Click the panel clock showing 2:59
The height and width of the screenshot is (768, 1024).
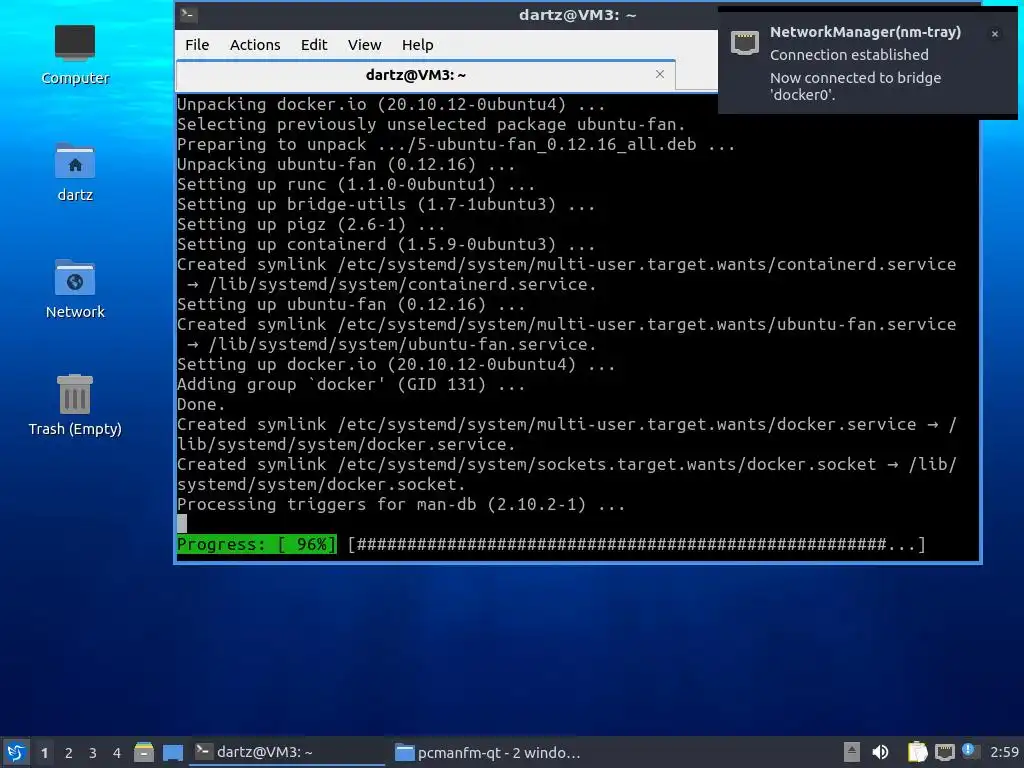click(x=1004, y=752)
